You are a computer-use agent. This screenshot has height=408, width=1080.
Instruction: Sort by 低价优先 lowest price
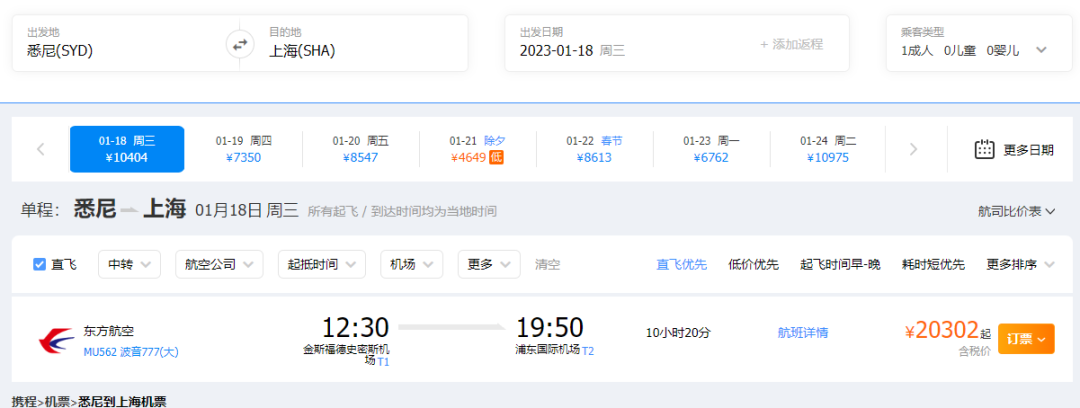753,264
